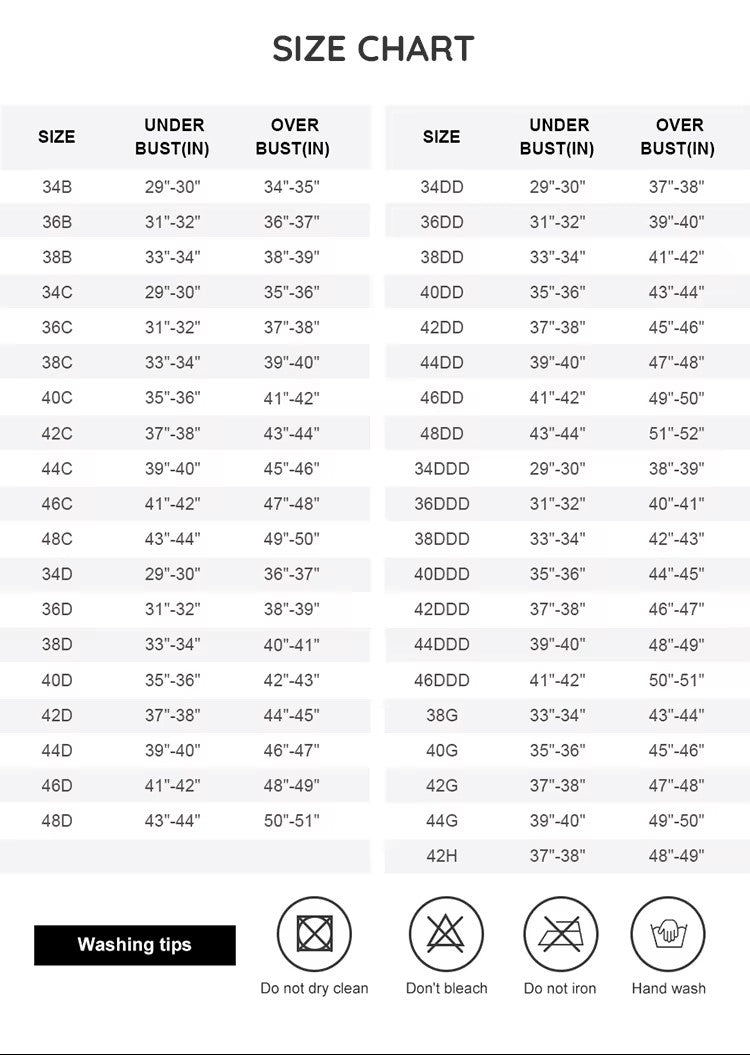Click the Hand wash caption text
The height and width of the screenshot is (1055, 750).
(x=669, y=988)
